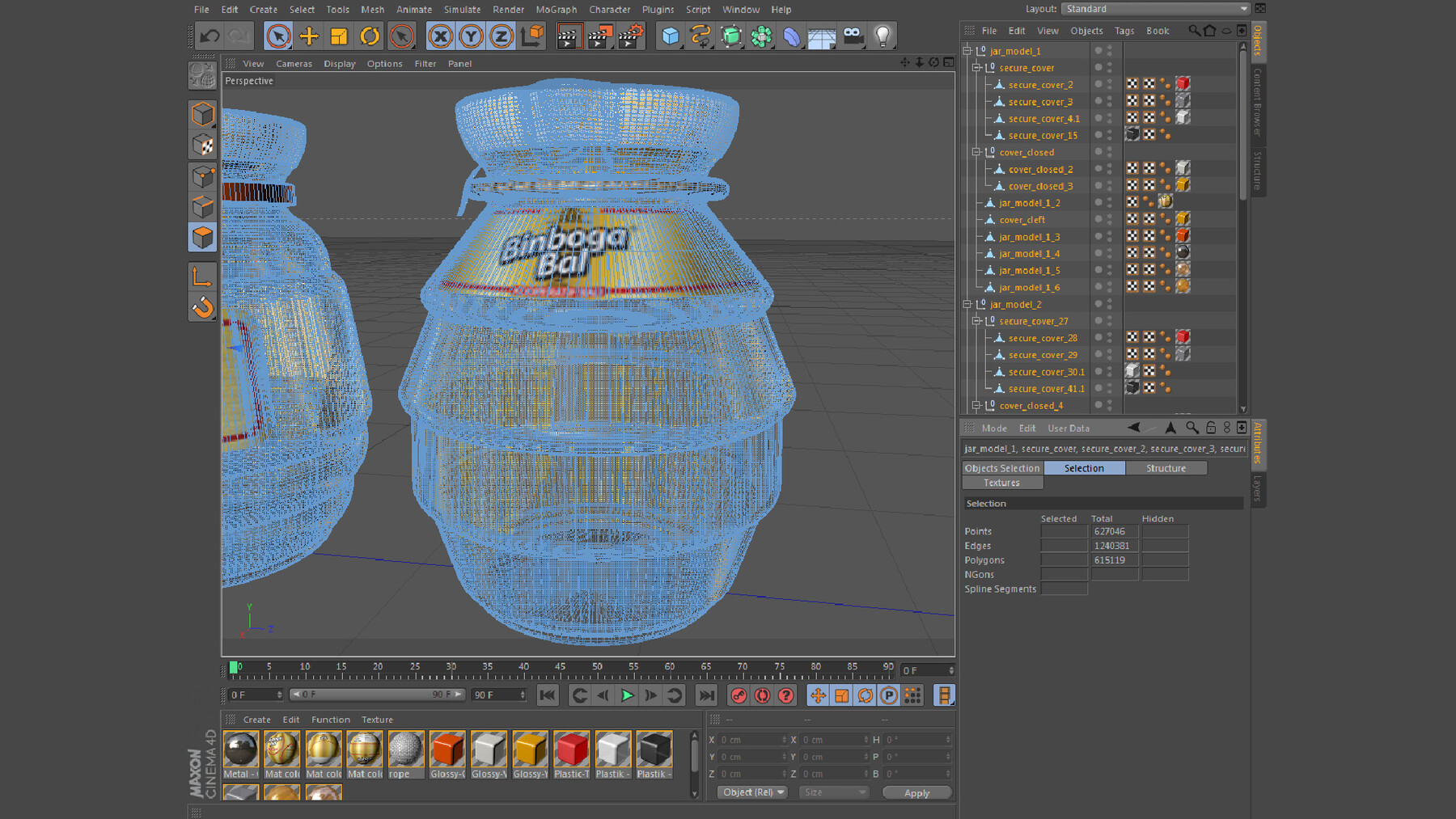Click the Apply button
This screenshot has width=1456, height=819.
click(x=916, y=793)
